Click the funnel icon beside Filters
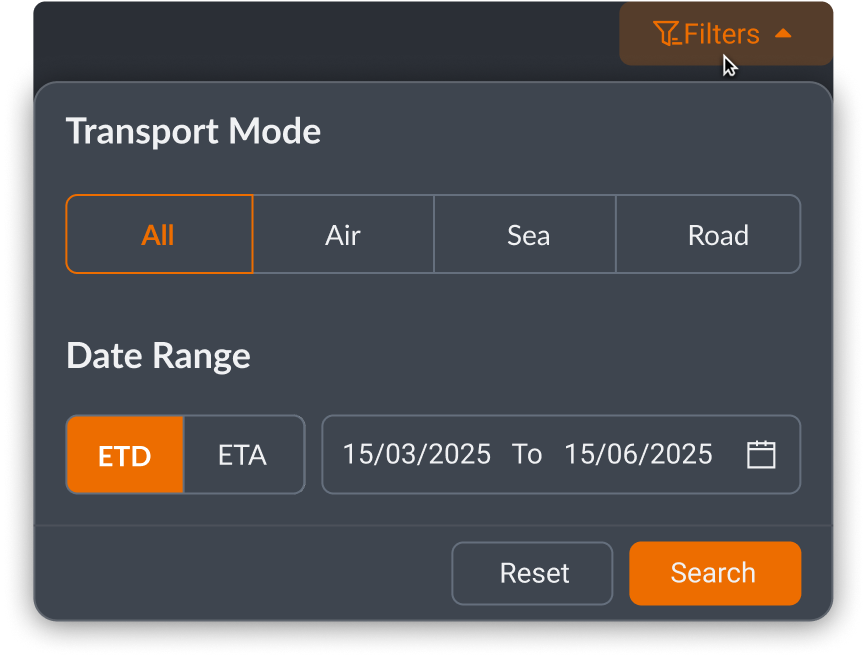This screenshot has width=865, height=657. 666,34
